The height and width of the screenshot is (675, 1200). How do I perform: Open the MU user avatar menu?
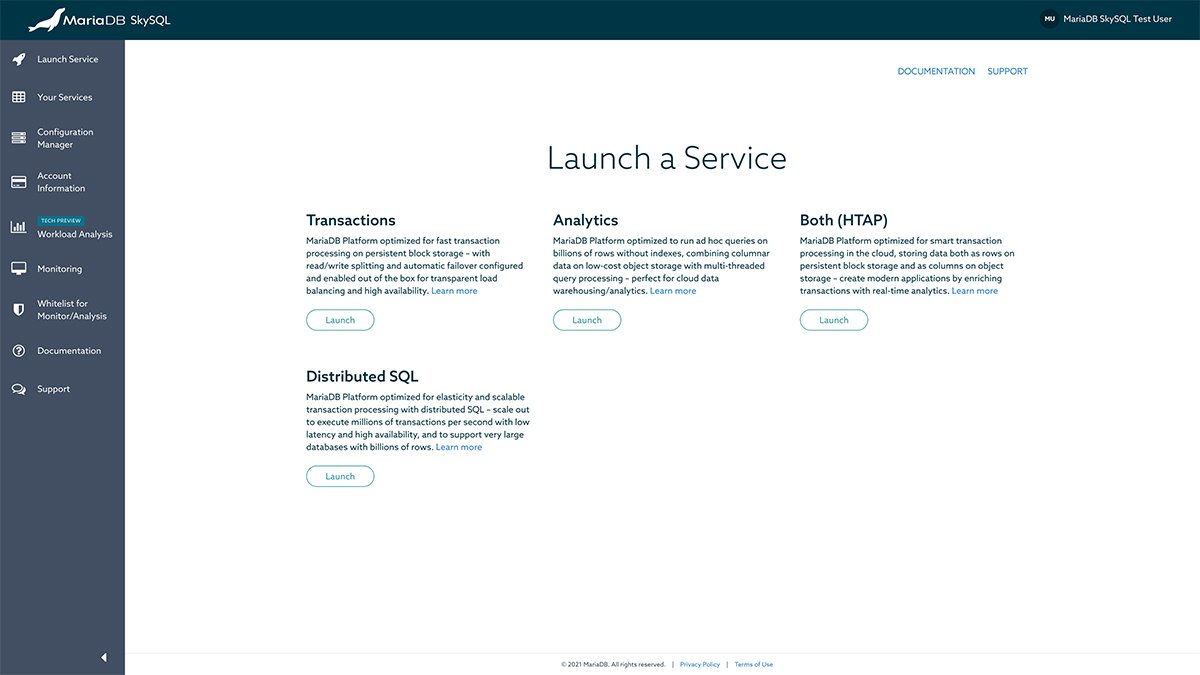[1049, 19]
